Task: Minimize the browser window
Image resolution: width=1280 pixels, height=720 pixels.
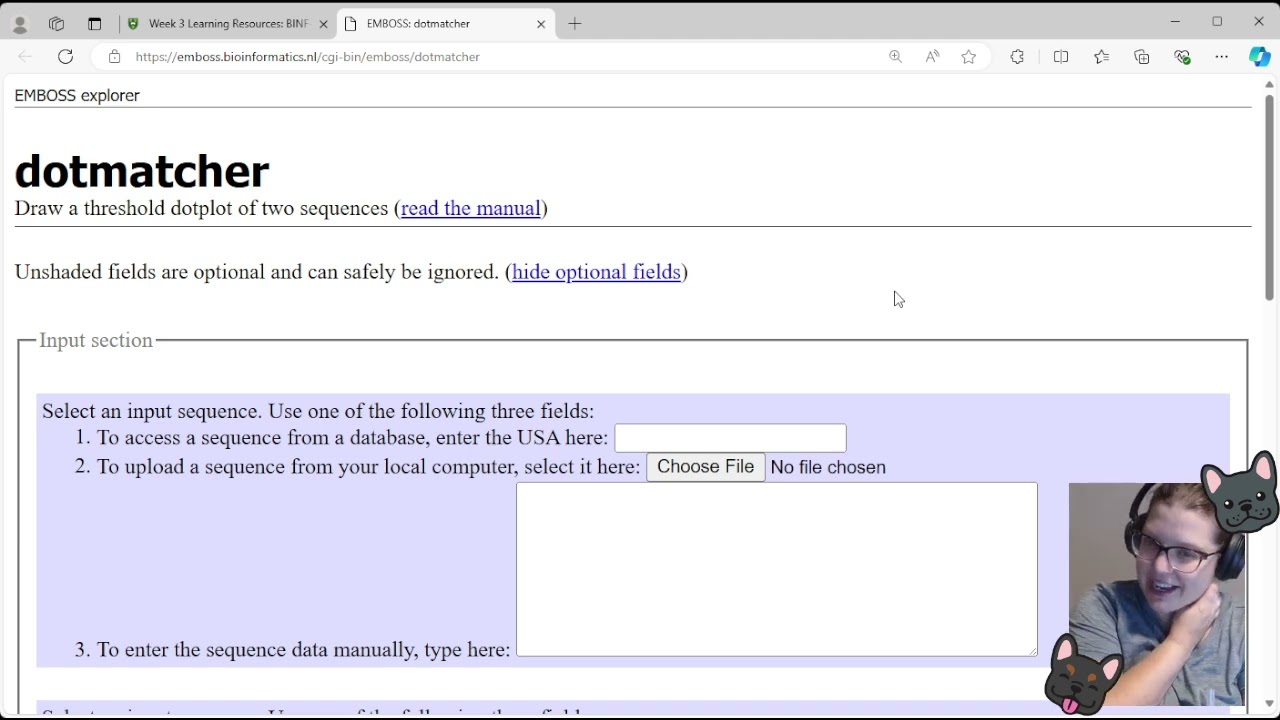Action: (x=1175, y=21)
